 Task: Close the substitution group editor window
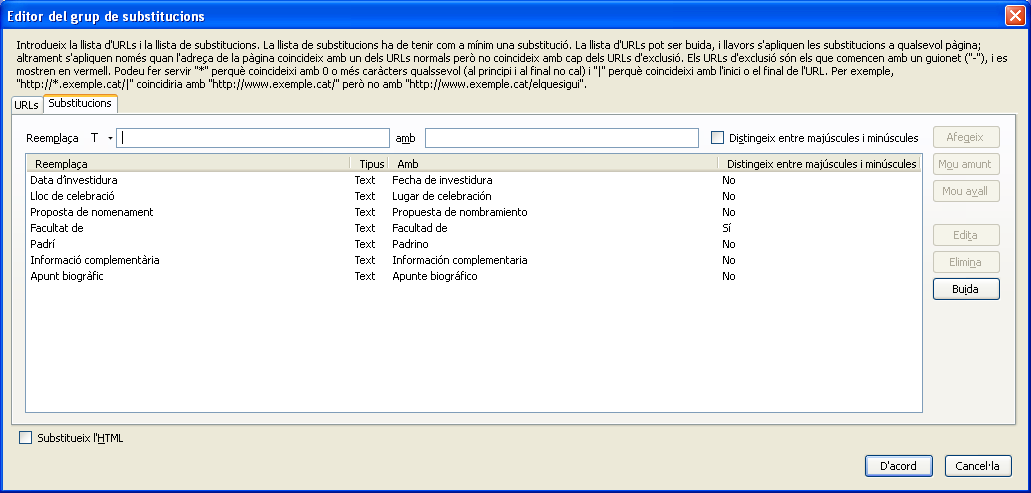pos(1014,16)
